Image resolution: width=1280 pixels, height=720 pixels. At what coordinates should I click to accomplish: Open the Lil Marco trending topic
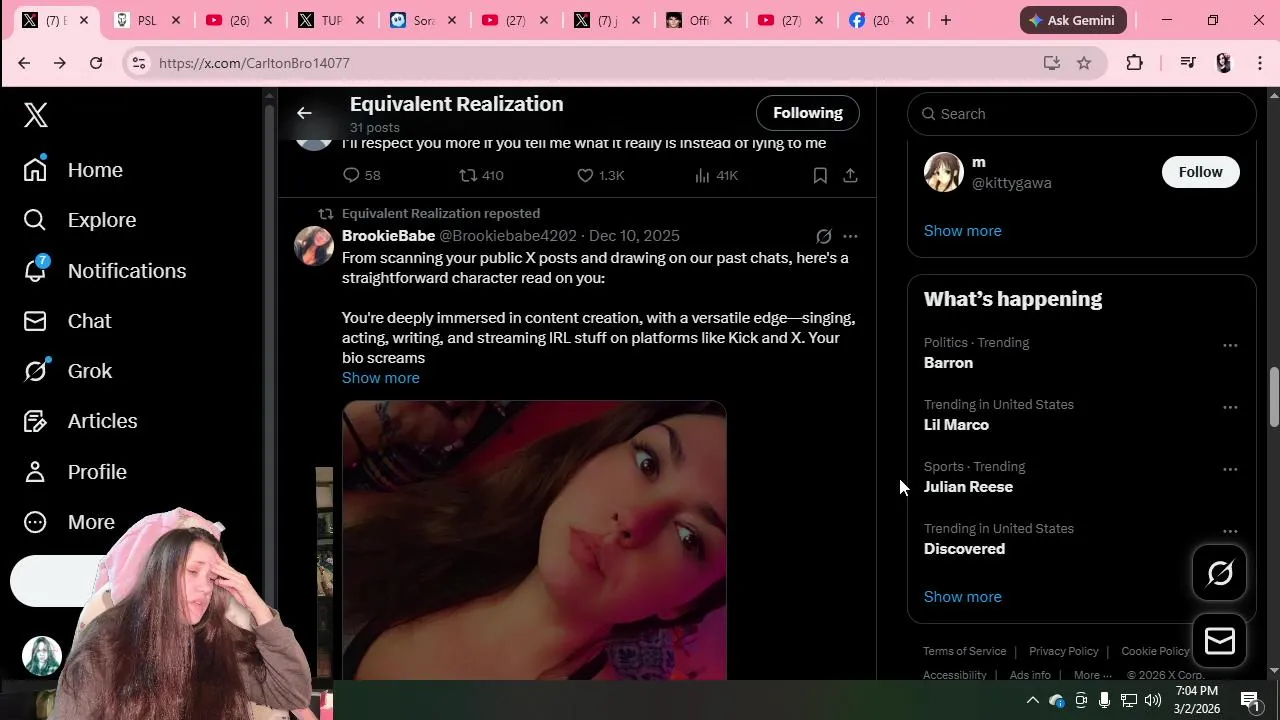pos(956,425)
